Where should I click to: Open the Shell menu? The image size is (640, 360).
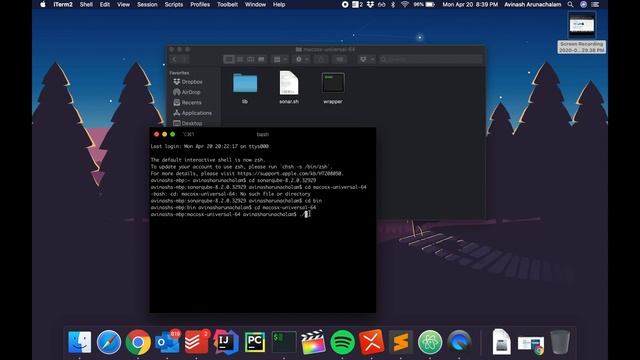[x=86, y=4]
